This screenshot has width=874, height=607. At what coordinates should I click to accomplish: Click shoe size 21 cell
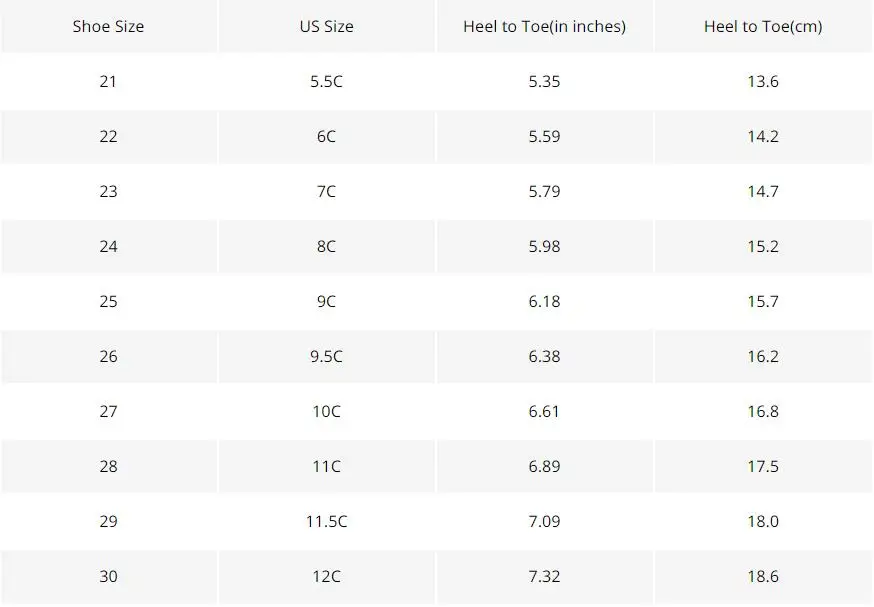(108, 81)
